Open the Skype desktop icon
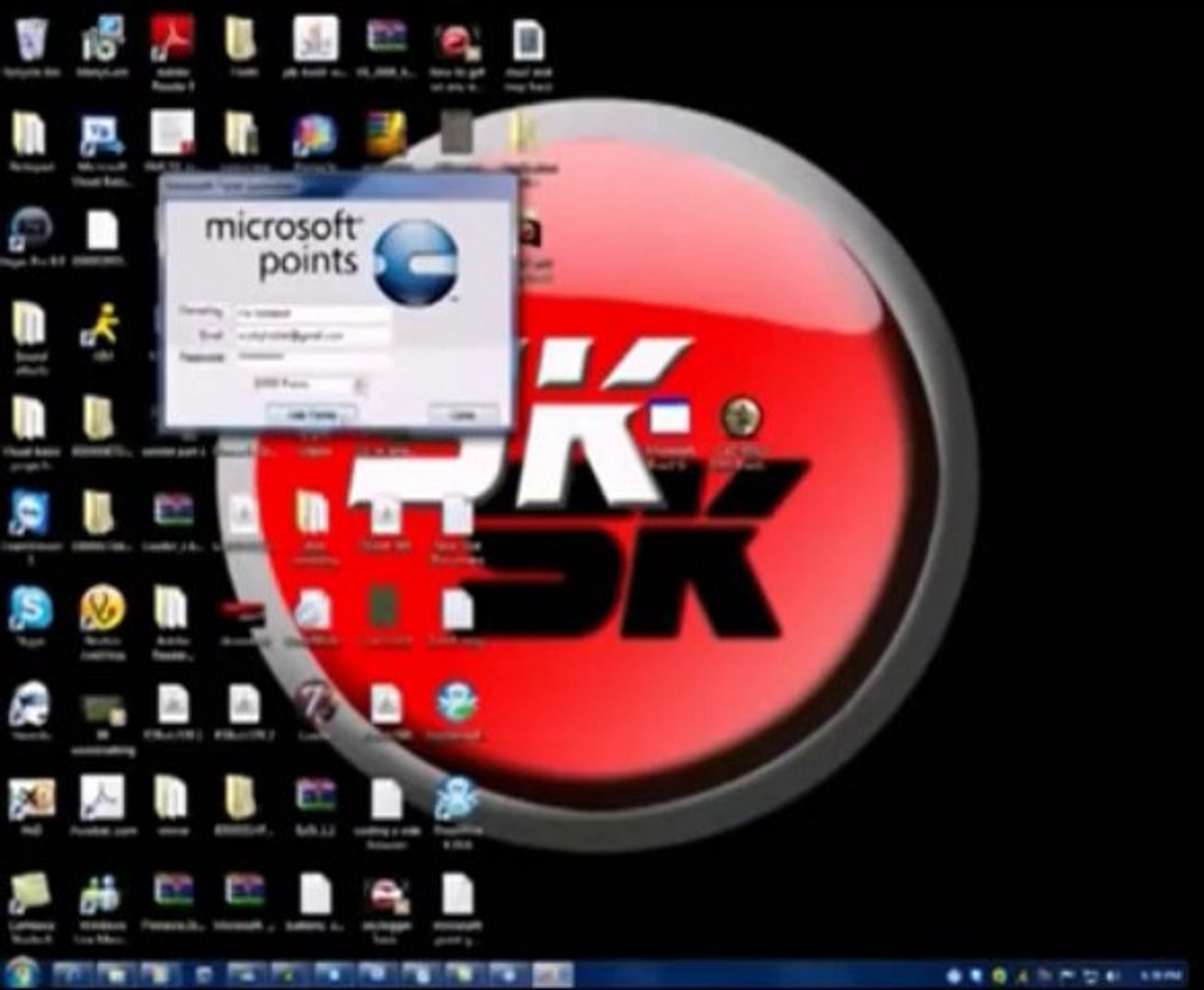 [31, 618]
